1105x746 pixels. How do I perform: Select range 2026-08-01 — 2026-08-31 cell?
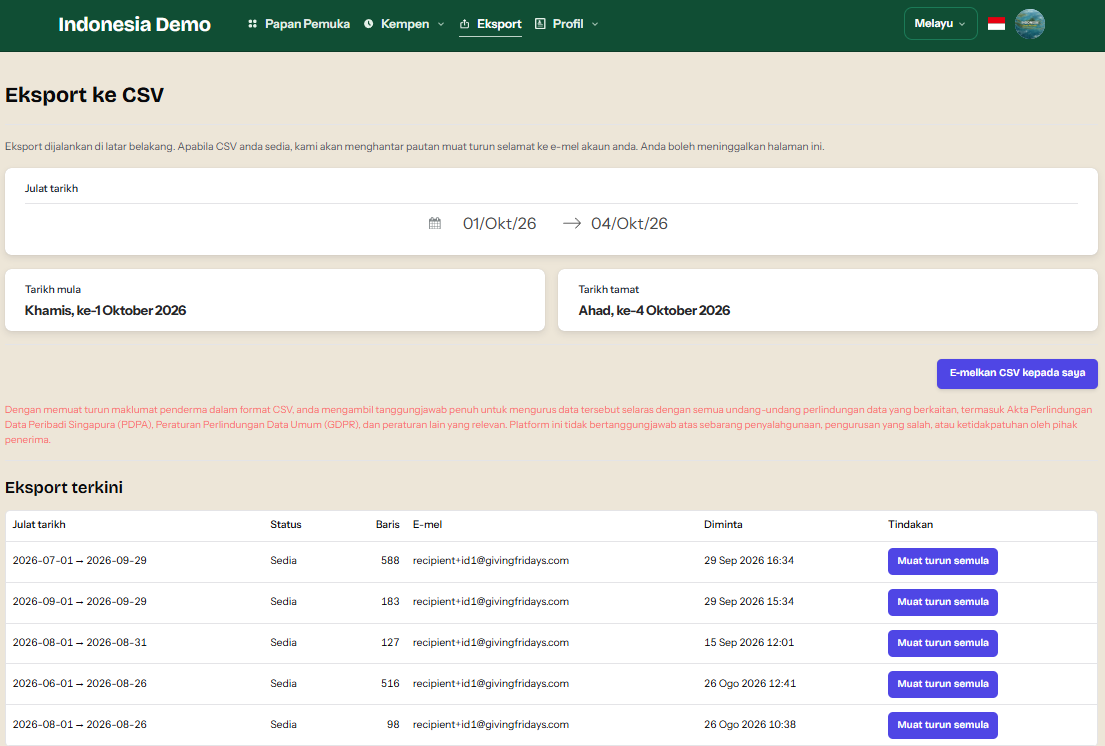(x=80, y=642)
